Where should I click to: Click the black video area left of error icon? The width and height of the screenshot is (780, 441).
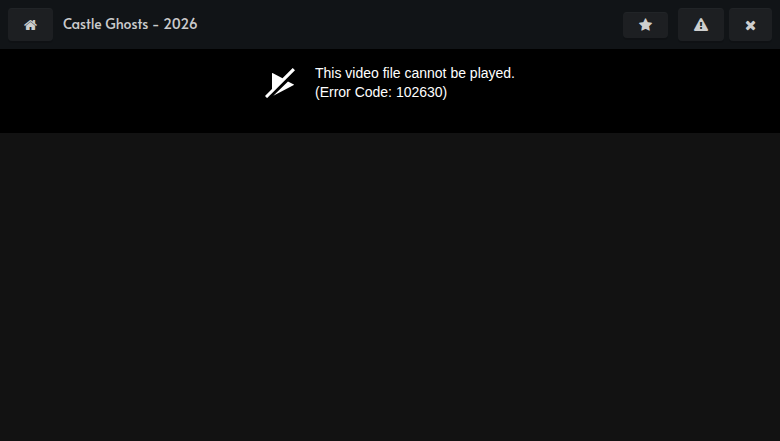pos(129,90)
